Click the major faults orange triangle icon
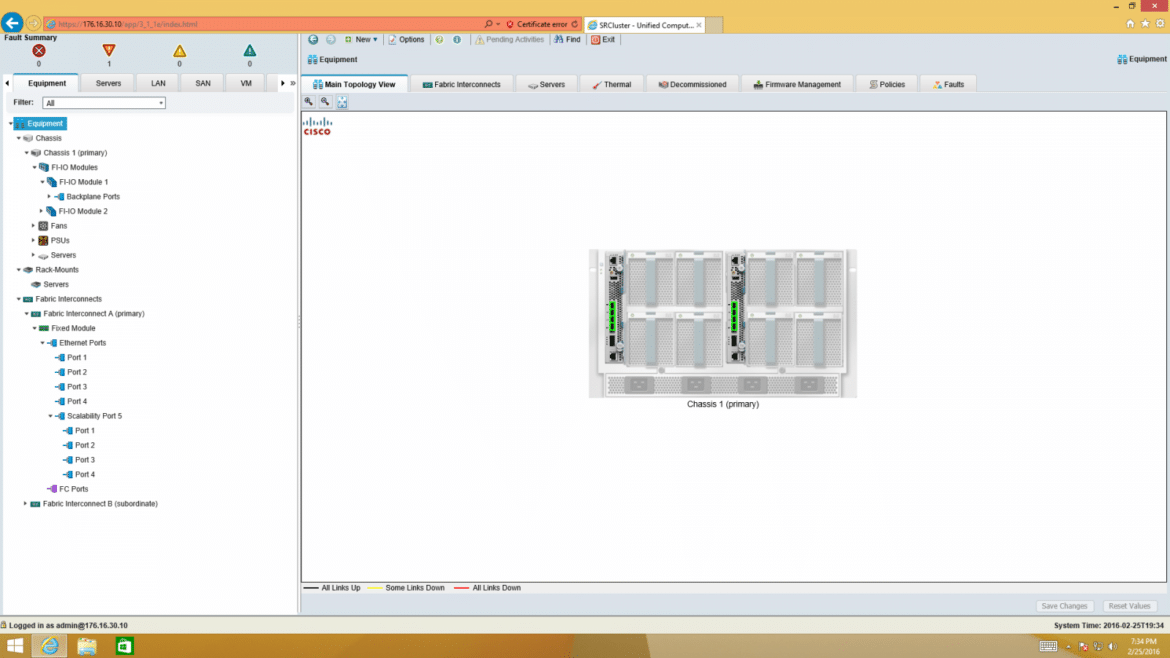 coord(109,51)
